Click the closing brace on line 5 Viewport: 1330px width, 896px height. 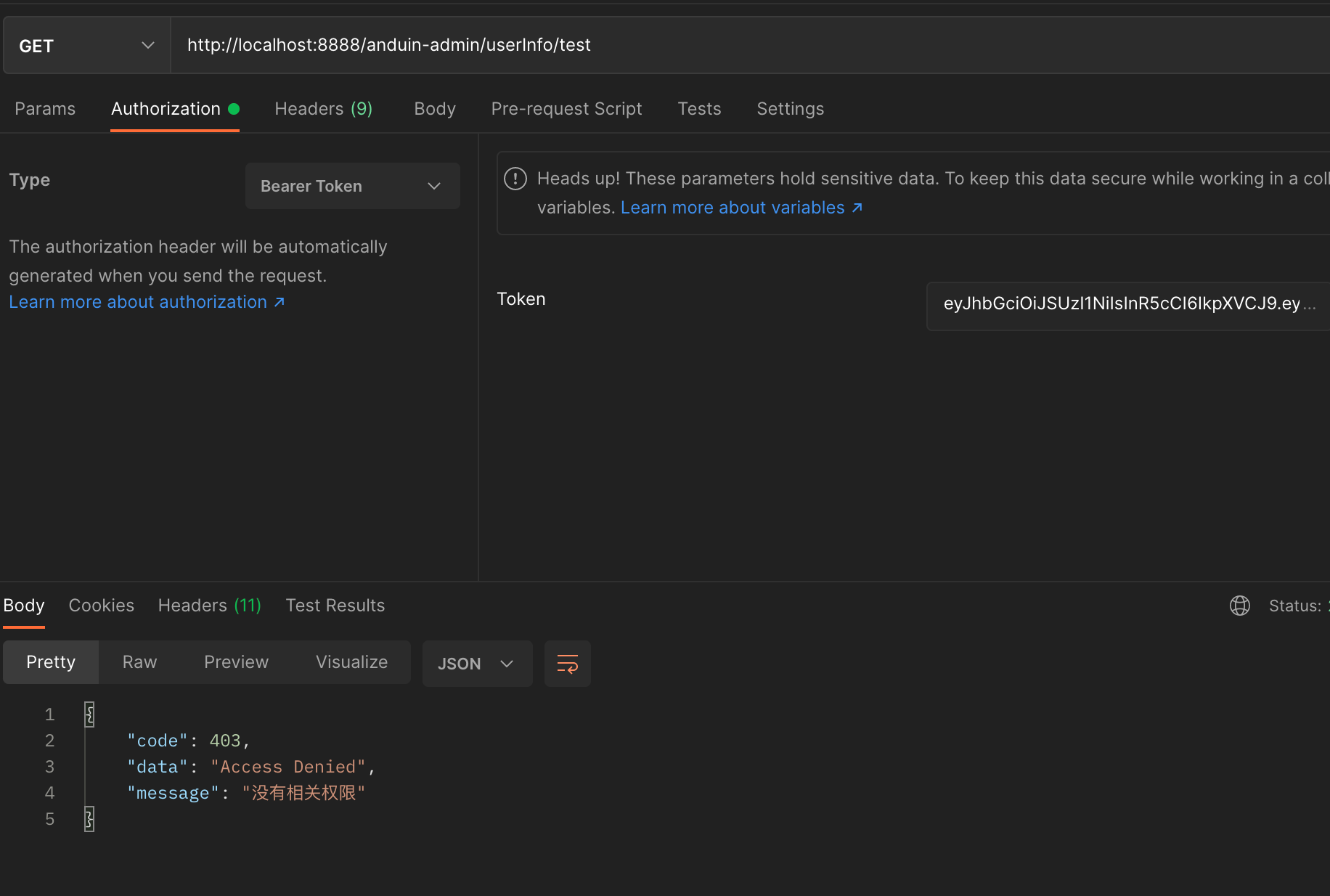89,819
